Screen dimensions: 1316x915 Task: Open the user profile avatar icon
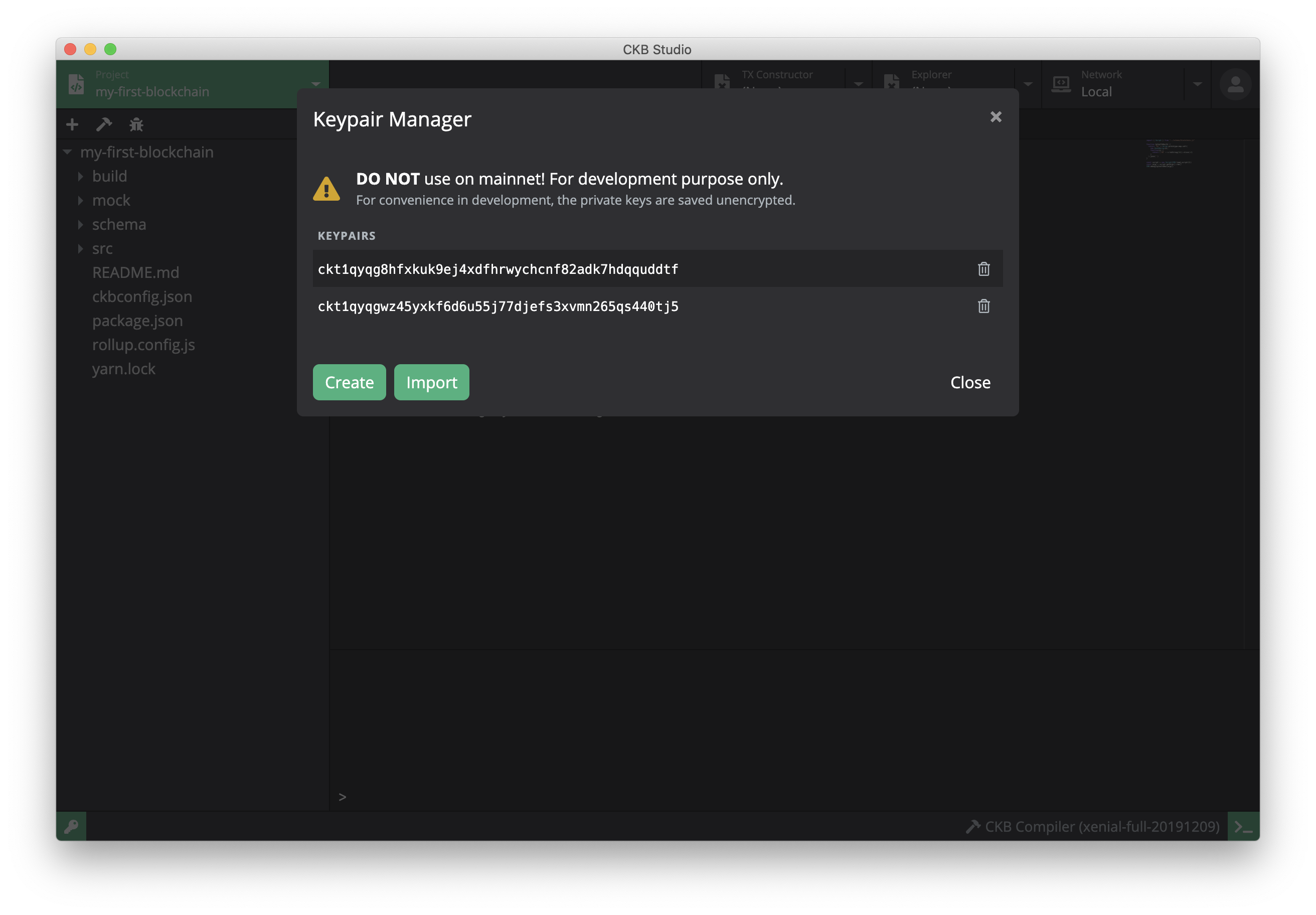point(1235,84)
